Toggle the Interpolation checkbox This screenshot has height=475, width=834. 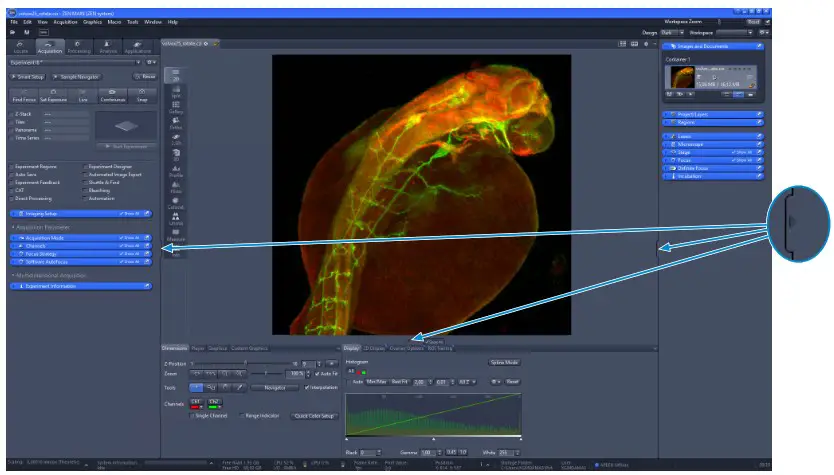[x=306, y=388]
